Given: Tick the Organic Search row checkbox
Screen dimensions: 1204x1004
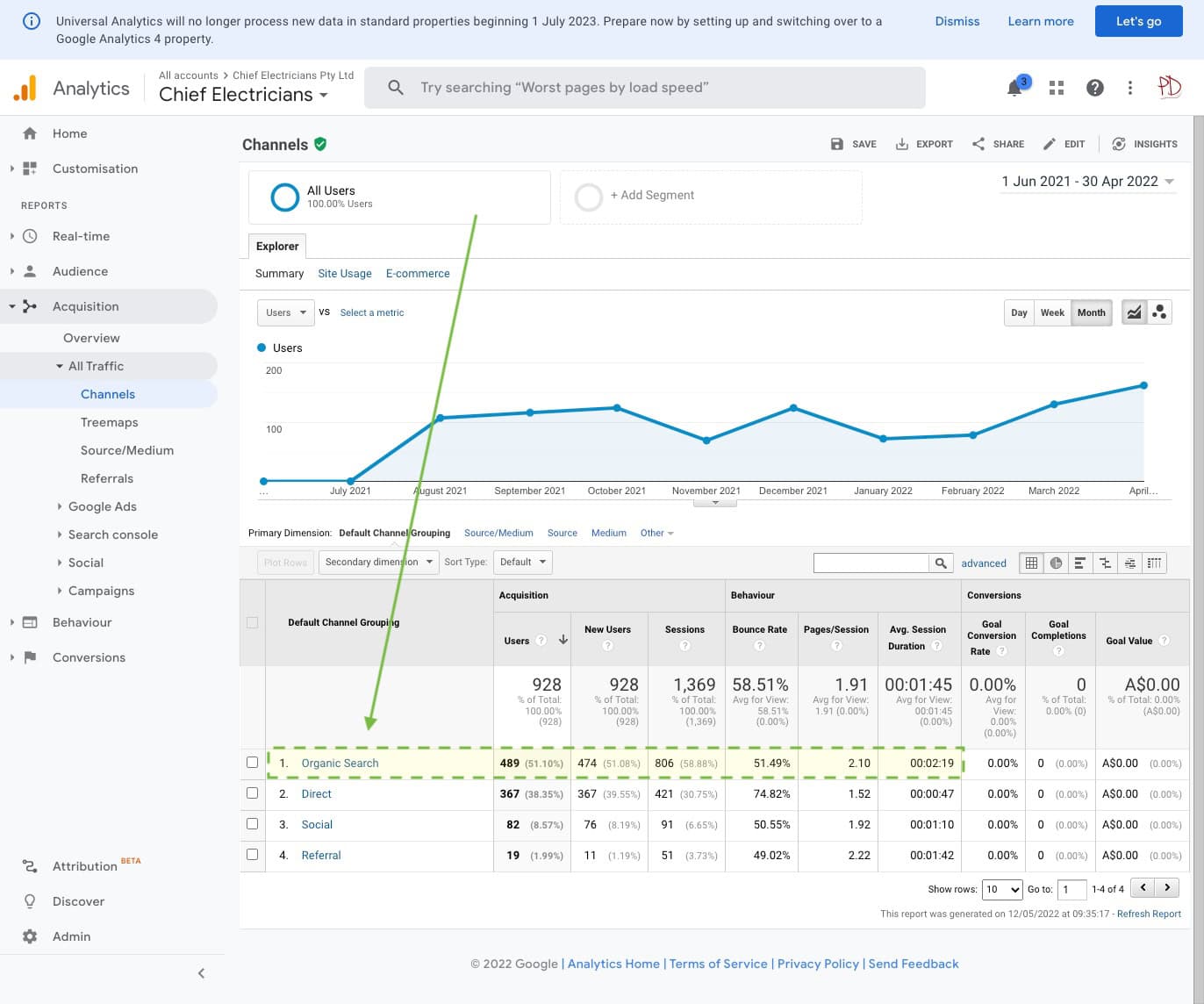Looking at the screenshot, I should tap(253, 763).
